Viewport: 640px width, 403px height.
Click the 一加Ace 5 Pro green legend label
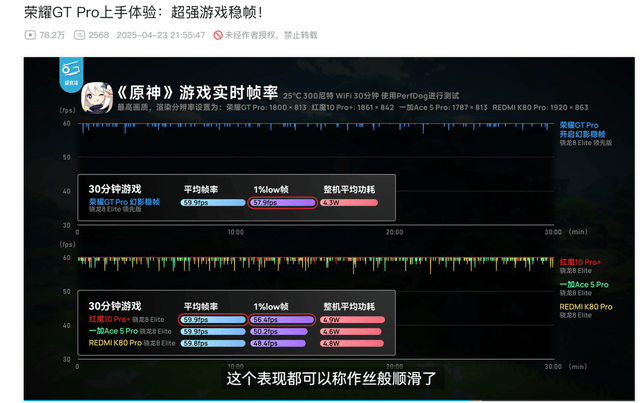point(584,285)
